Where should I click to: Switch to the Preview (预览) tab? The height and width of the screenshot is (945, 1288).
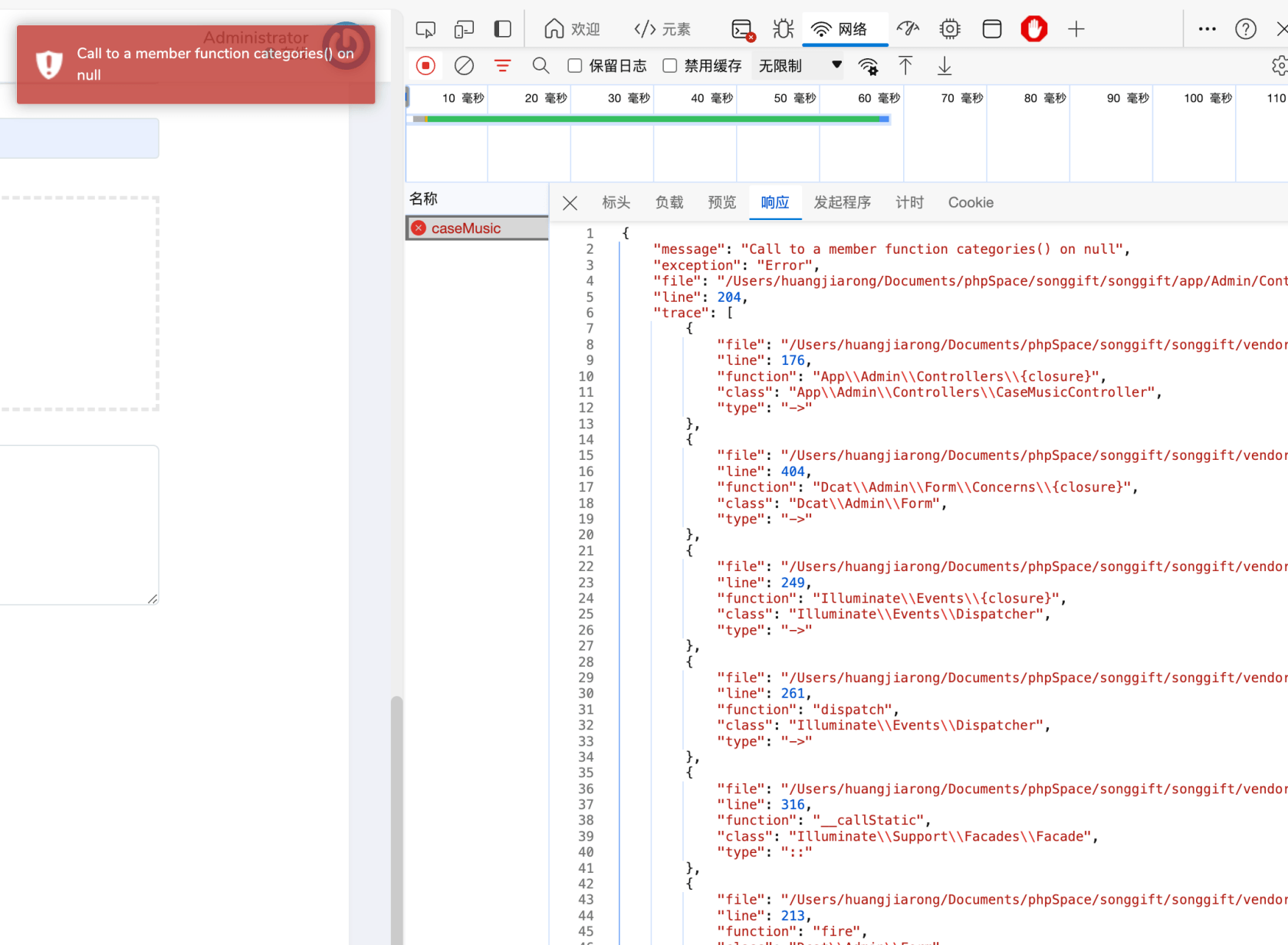click(722, 202)
